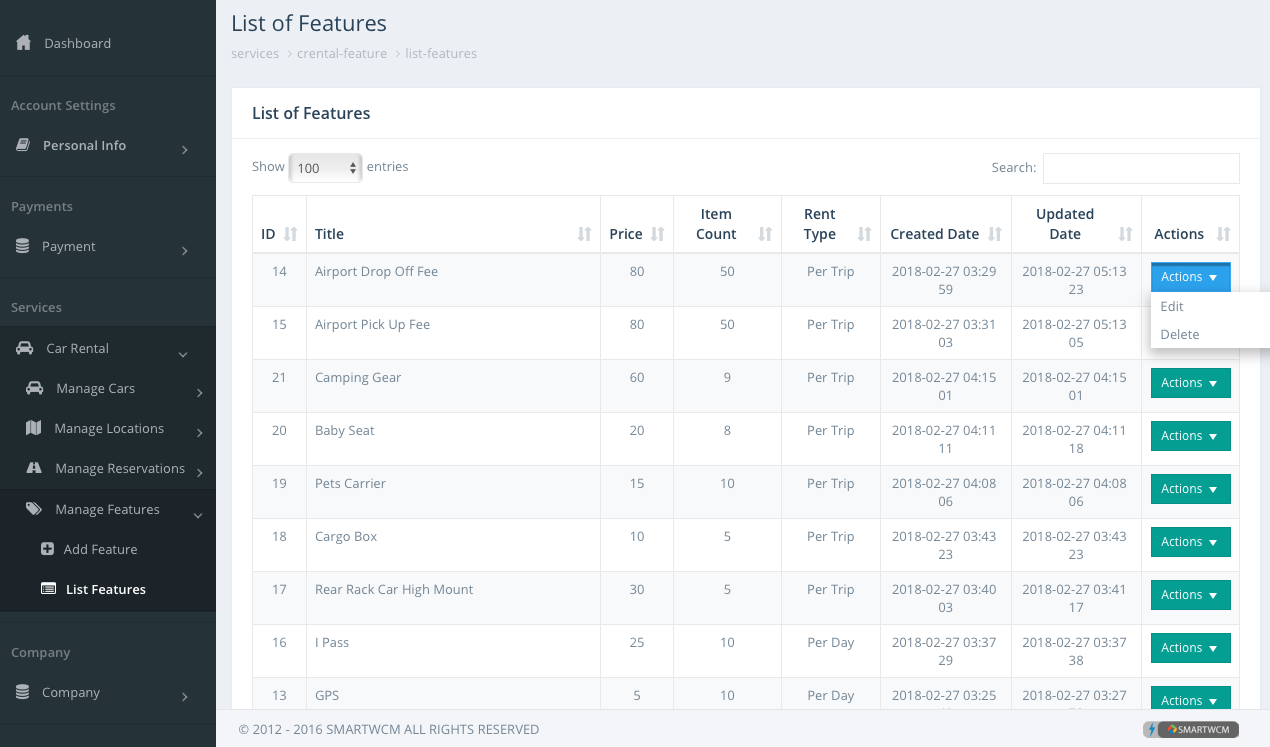Select Edit from the Actions menu
Image resolution: width=1270 pixels, height=747 pixels.
click(x=1172, y=306)
